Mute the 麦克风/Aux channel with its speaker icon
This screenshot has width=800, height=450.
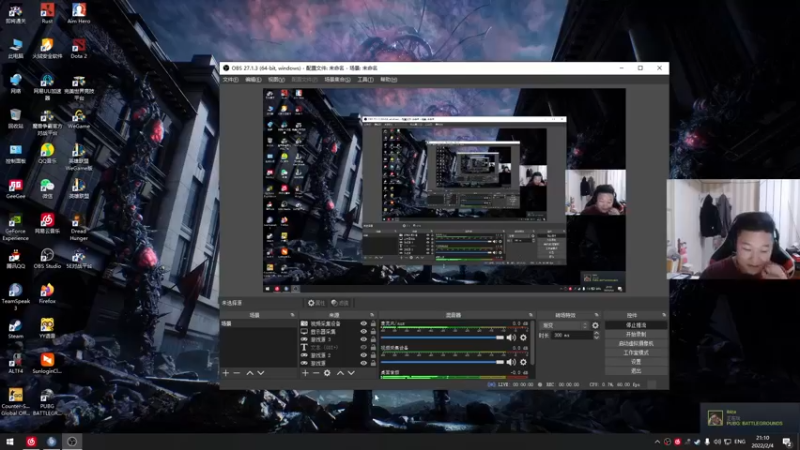click(x=511, y=337)
